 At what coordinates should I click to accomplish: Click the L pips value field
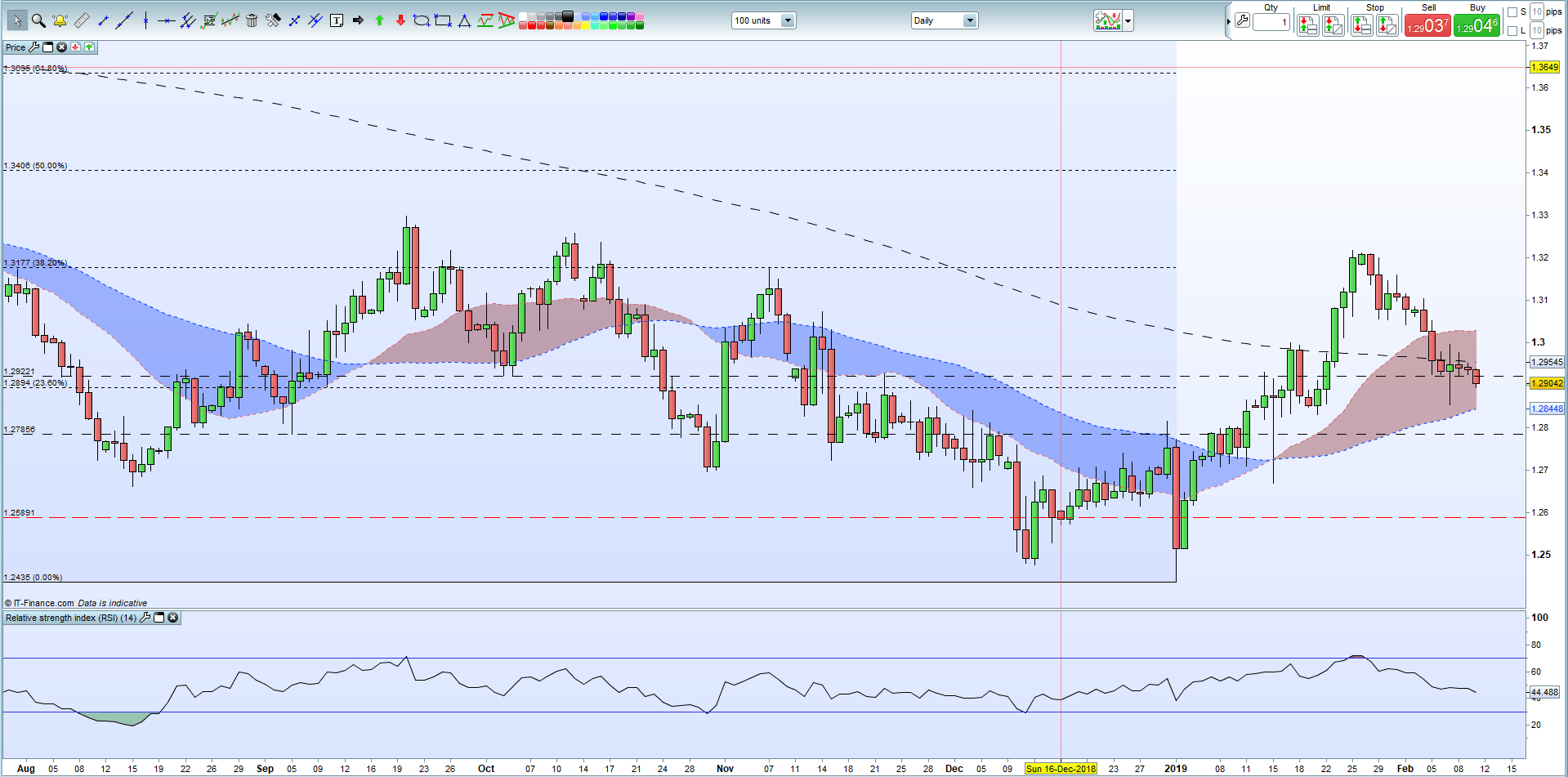(x=1537, y=30)
